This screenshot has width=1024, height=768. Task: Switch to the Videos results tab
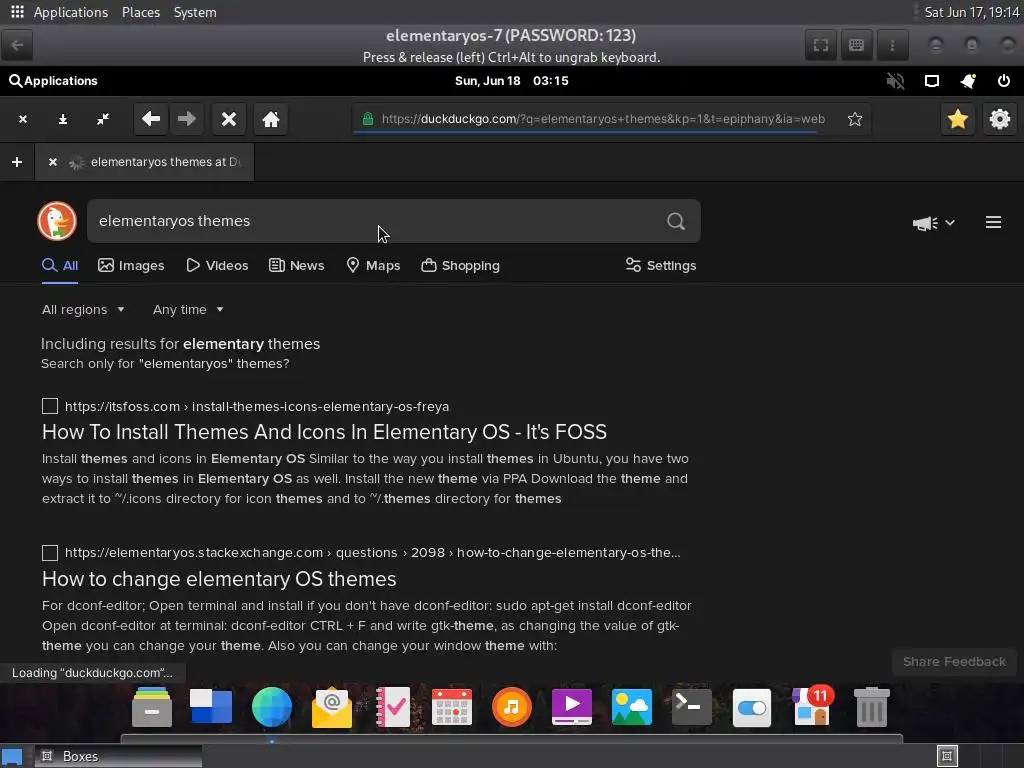pos(217,265)
